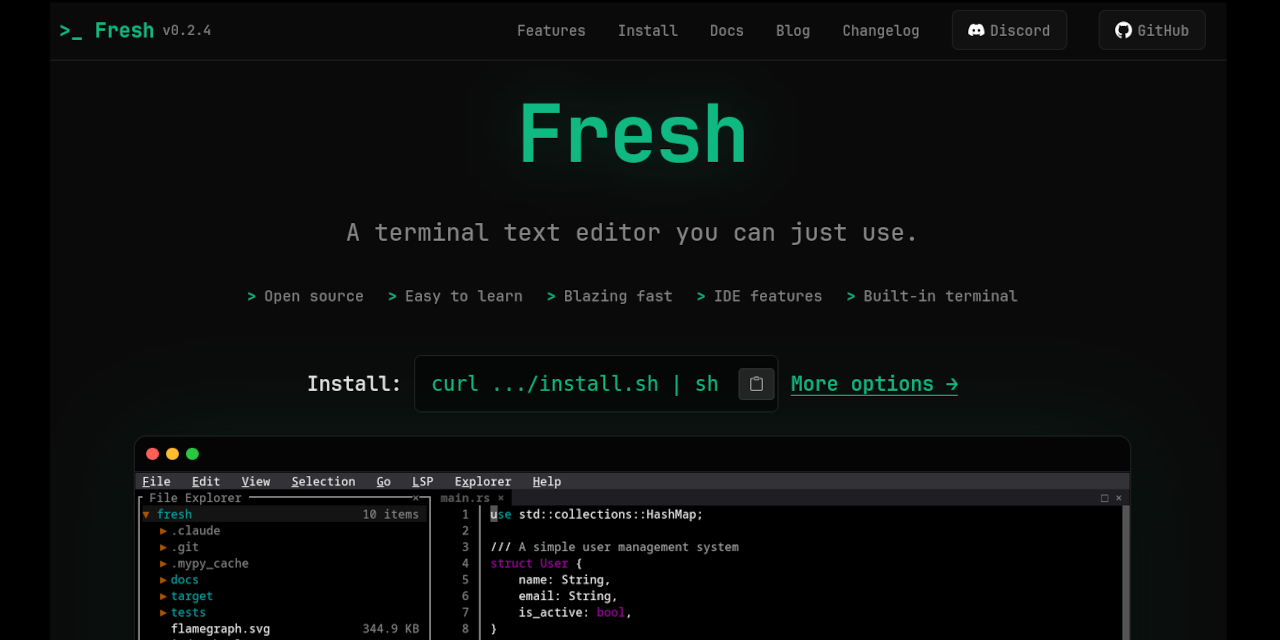This screenshot has height=640, width=1280.
Task: Open the GitHub repository button
Action: (1151, 30)
